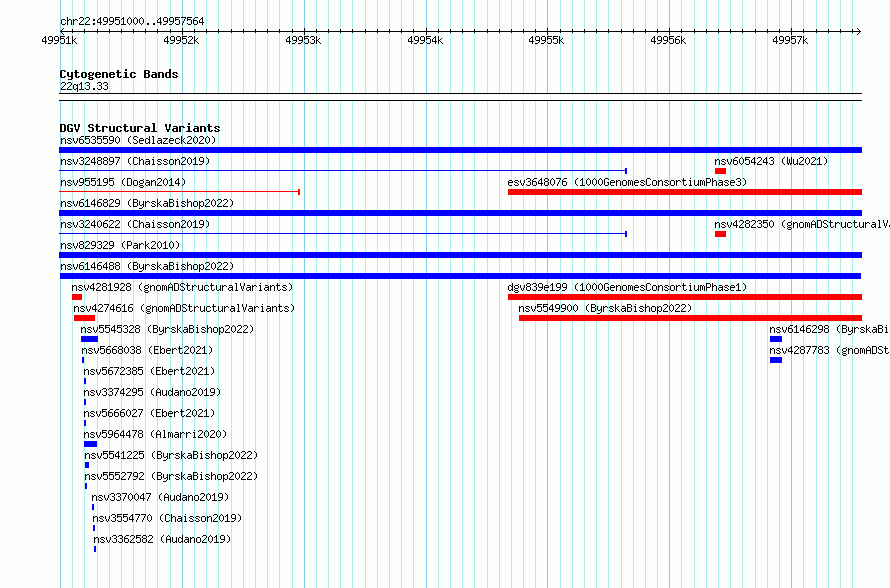The image size is (890, 588).
Task: Click the 49954k ruler label
Action: coord(425,40)
